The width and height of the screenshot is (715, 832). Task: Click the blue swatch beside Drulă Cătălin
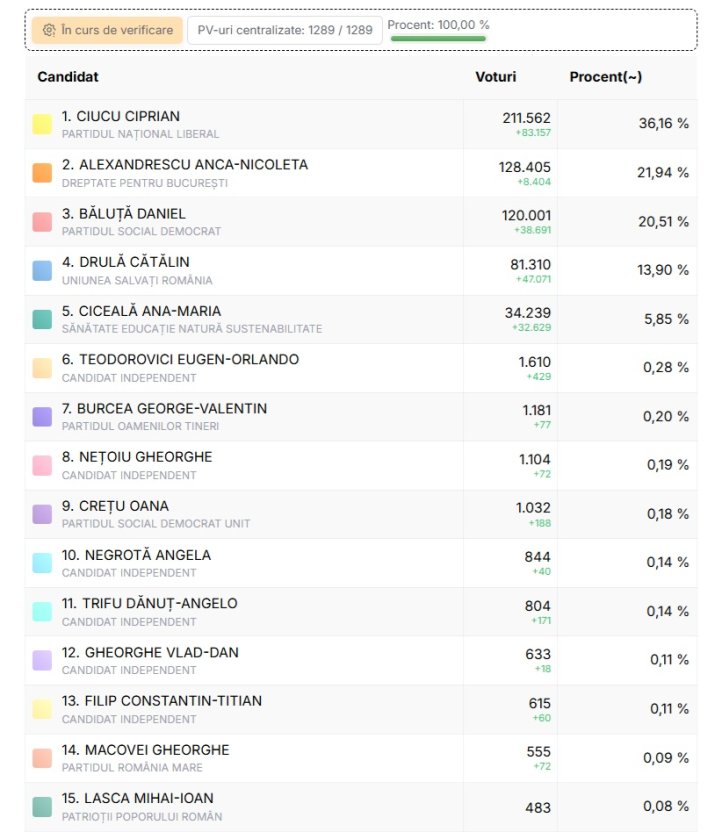[42, 270]
